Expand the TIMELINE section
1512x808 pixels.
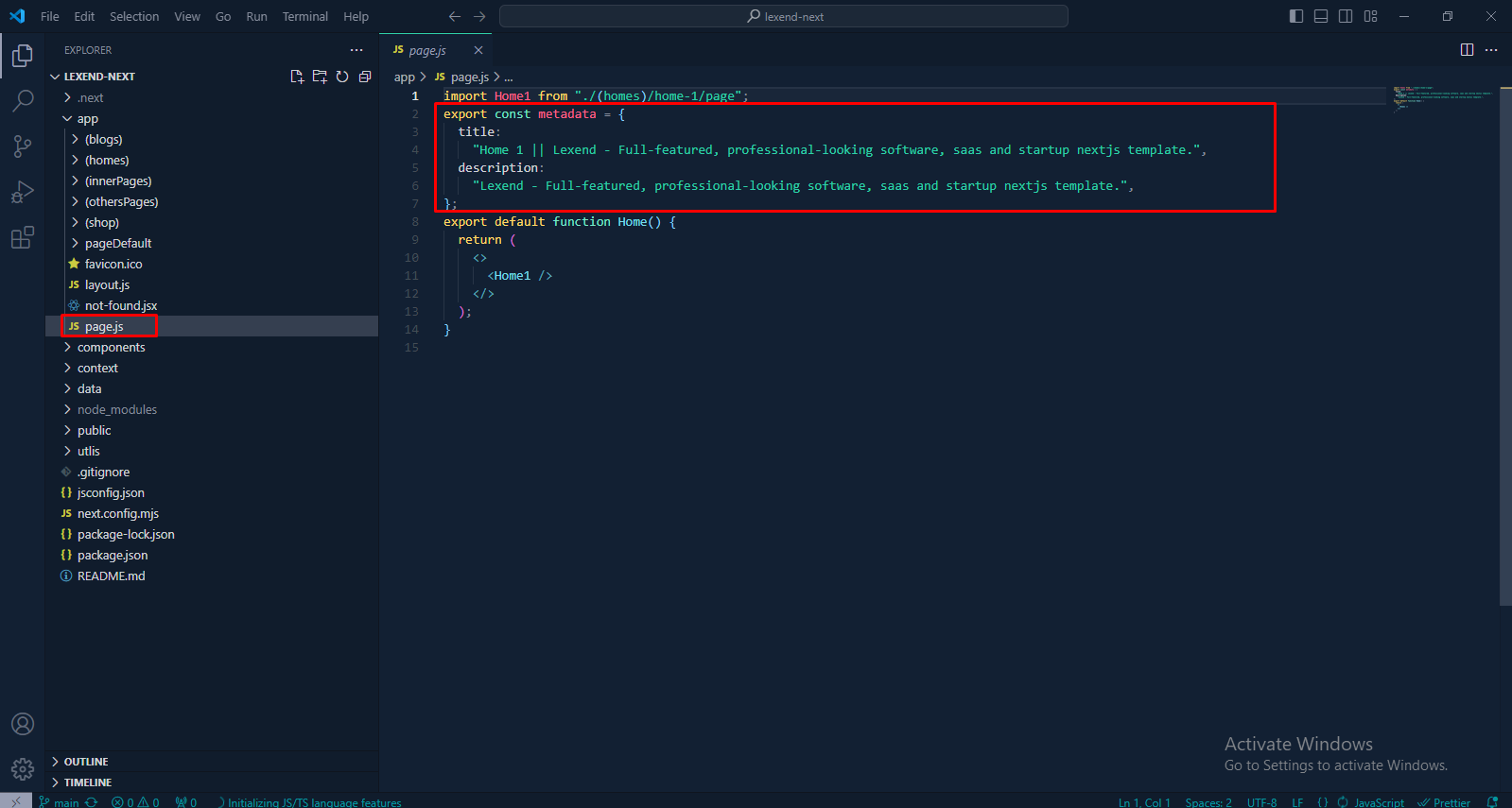click(212, 782)
